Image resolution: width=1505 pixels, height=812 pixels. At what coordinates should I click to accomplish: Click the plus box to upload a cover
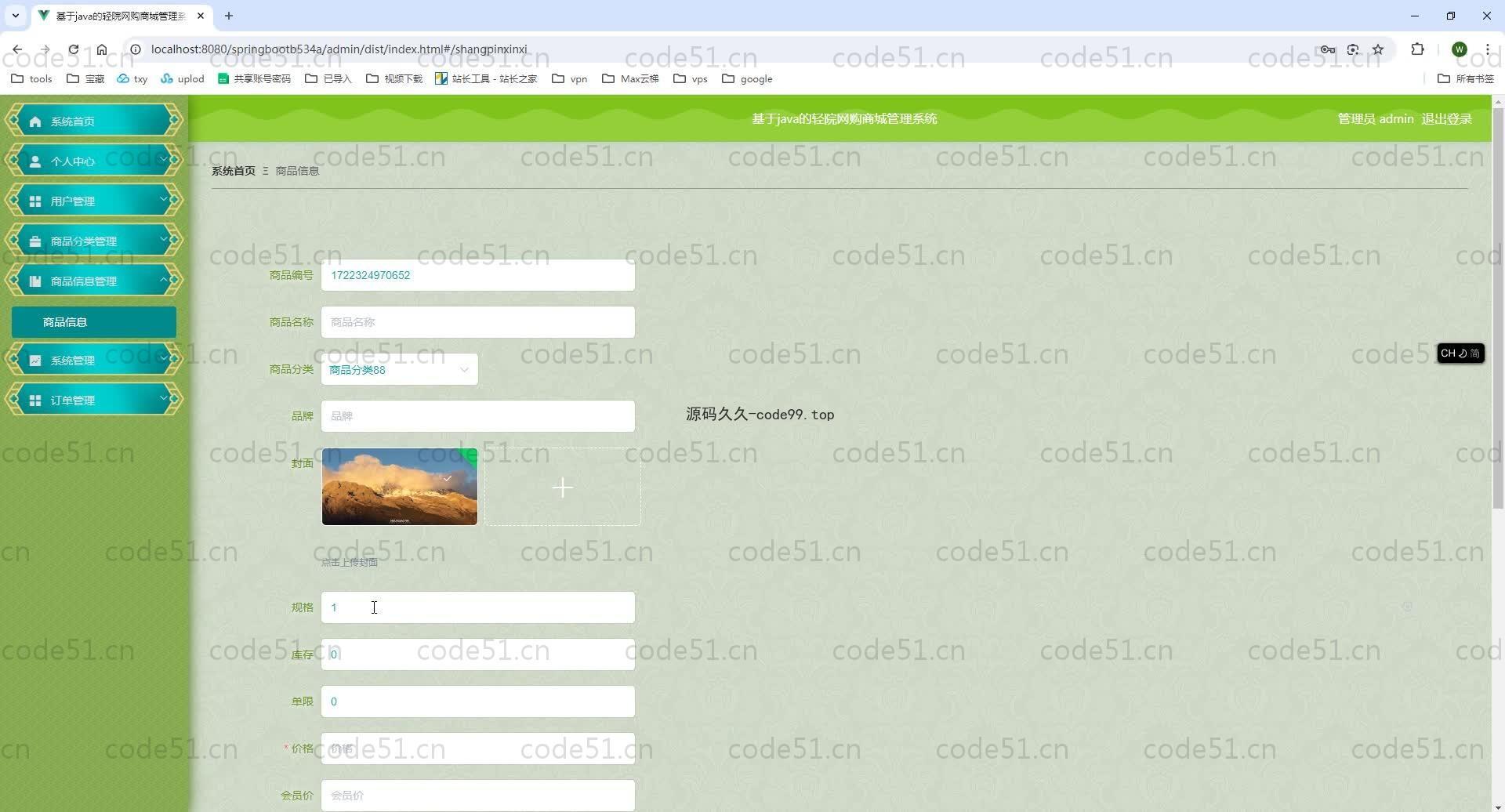pos(562,487)
